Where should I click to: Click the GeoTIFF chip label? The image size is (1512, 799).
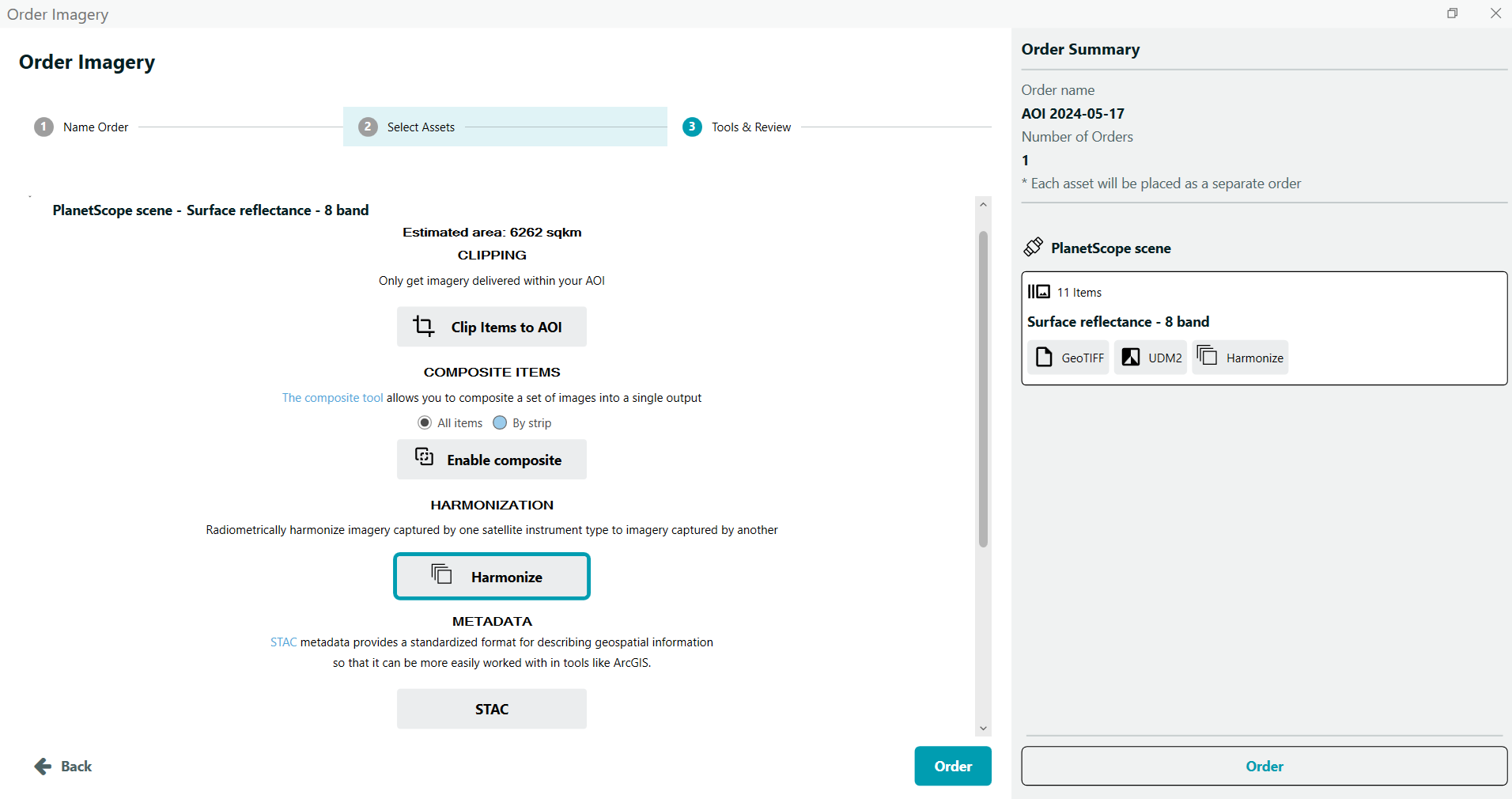click(1083, 358)
